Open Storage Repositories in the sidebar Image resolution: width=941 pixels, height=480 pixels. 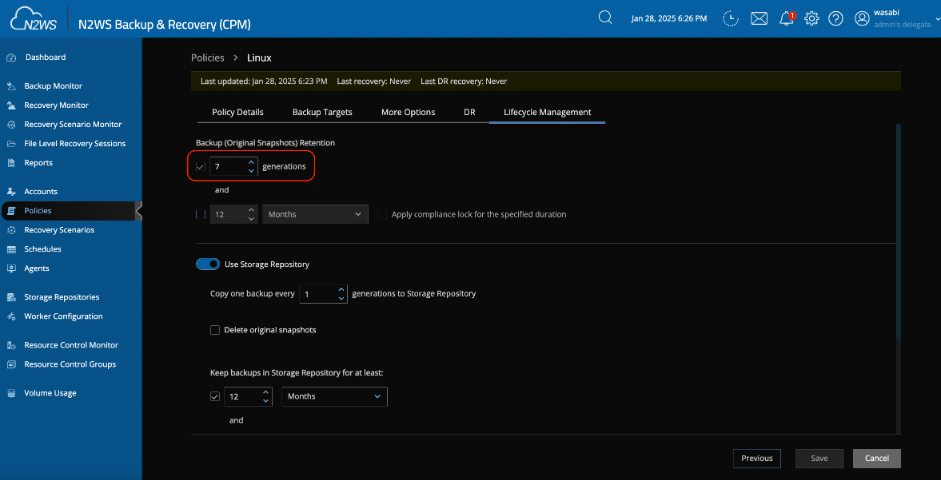coord(62,298)
